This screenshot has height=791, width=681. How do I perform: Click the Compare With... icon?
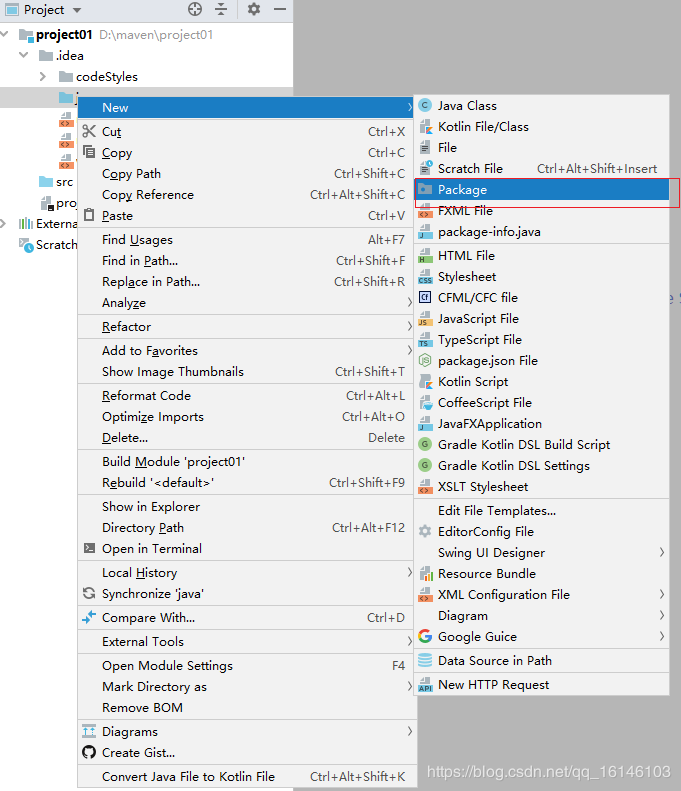coord(89,617)
